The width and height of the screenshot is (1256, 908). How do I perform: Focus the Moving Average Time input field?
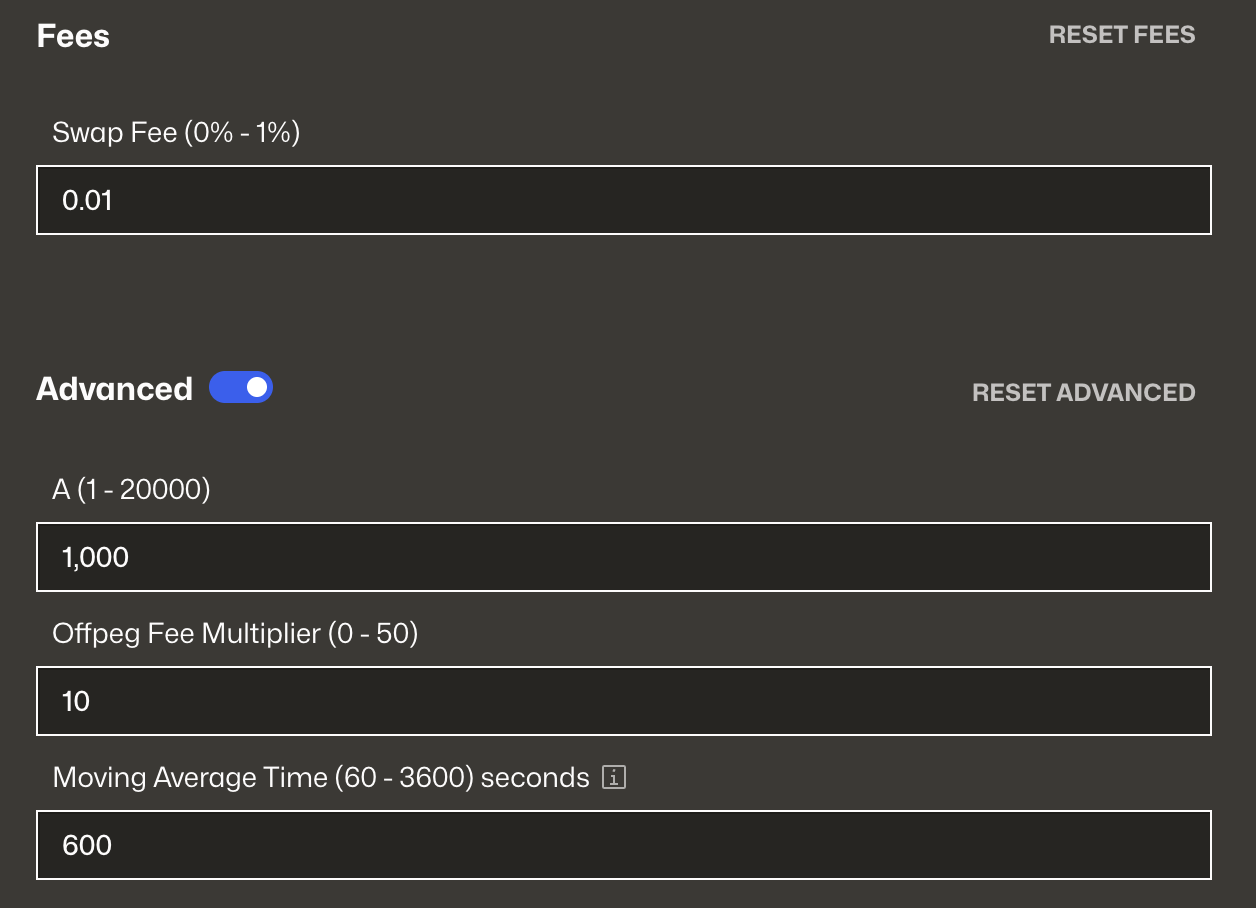tap(623, 845)
